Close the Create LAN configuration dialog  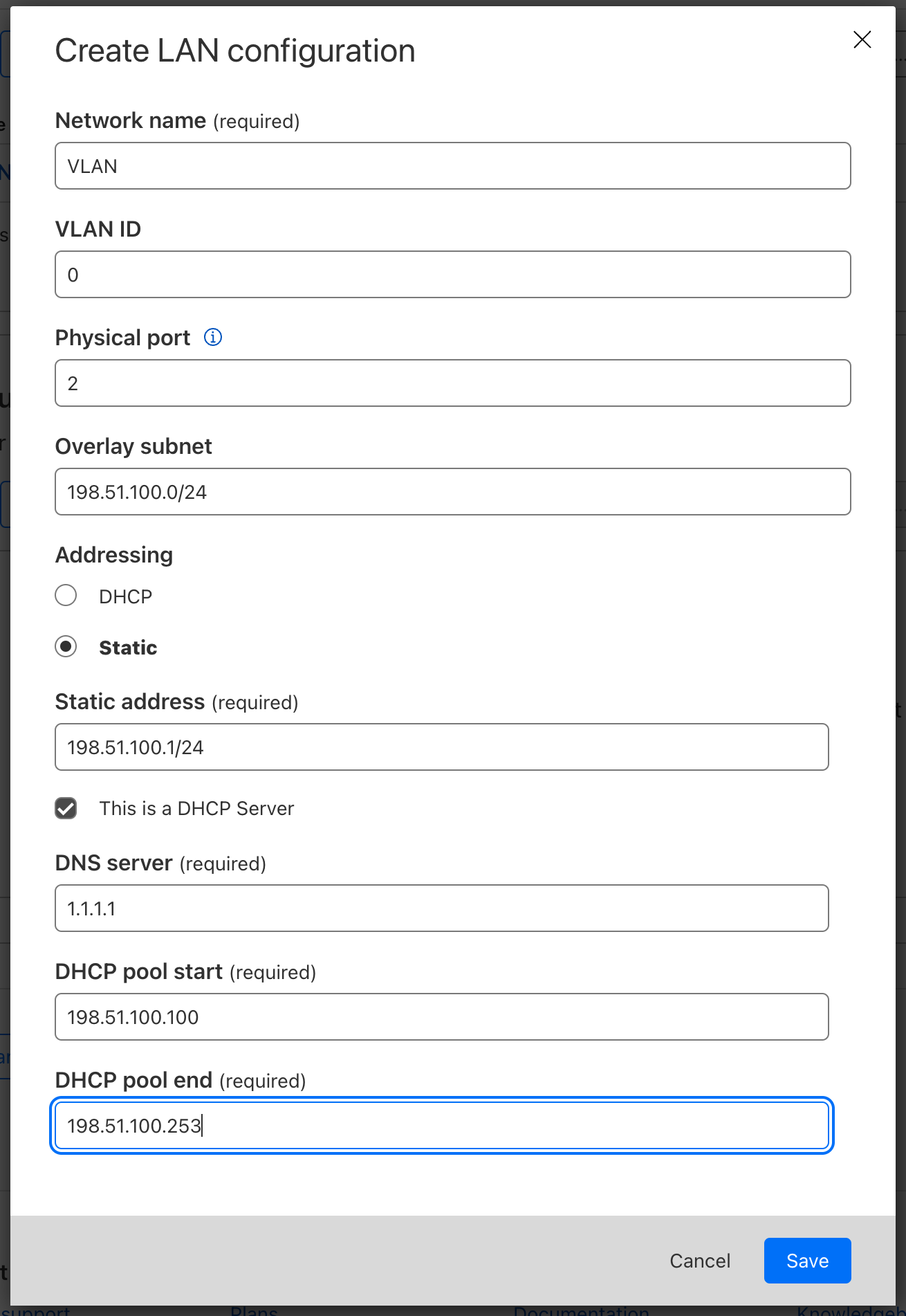coord(862,39)
